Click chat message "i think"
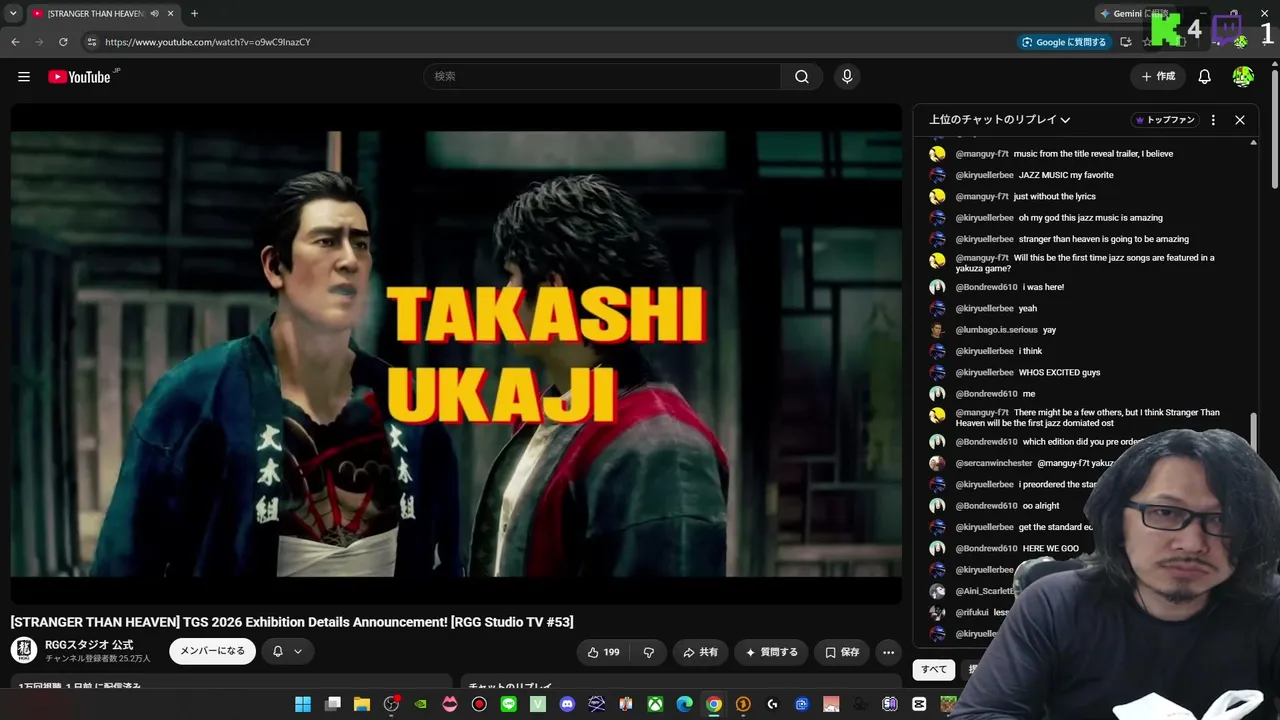Screen dimensions: 1280x720 click(1030, 352)
